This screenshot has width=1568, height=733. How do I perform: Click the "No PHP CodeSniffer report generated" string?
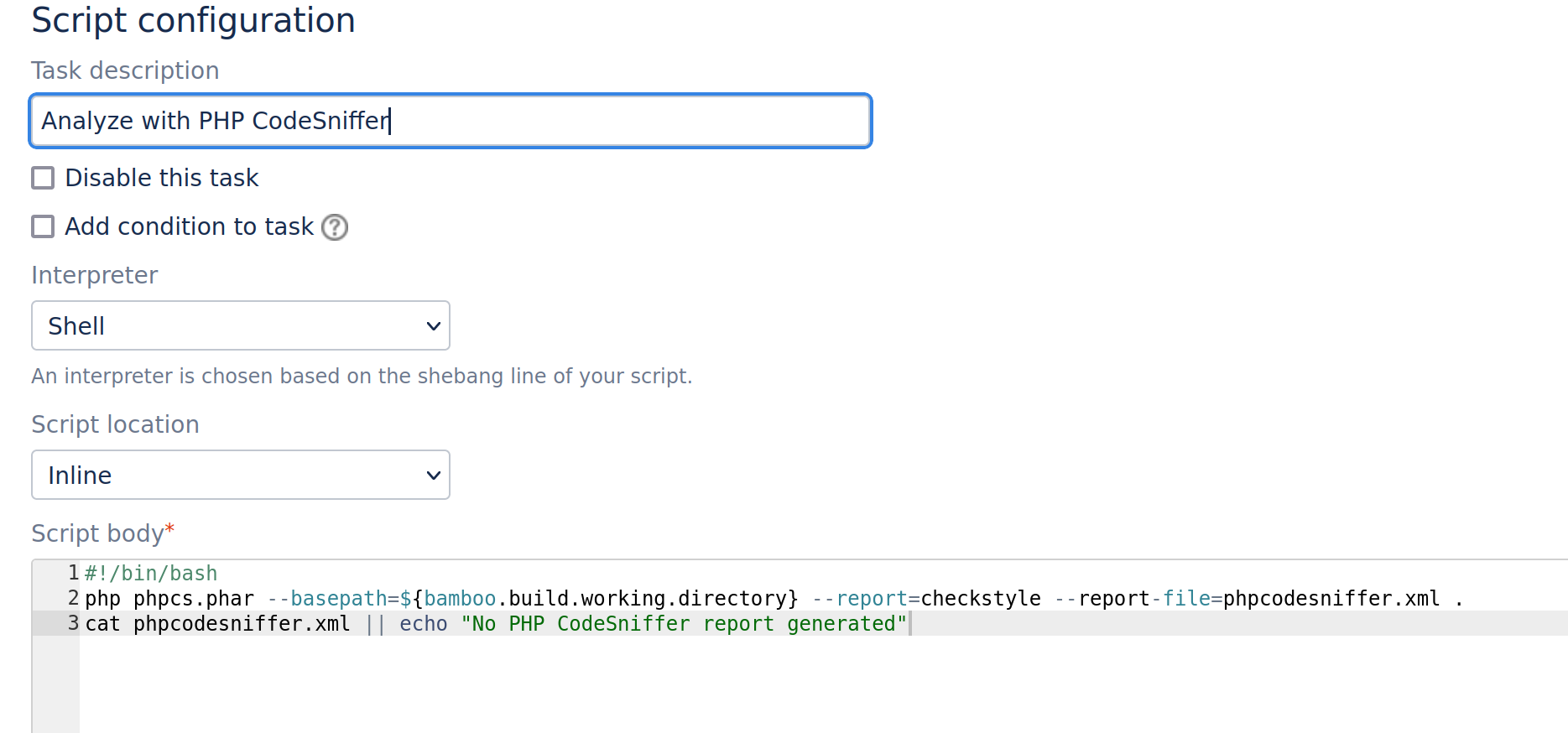coord(684,624)
